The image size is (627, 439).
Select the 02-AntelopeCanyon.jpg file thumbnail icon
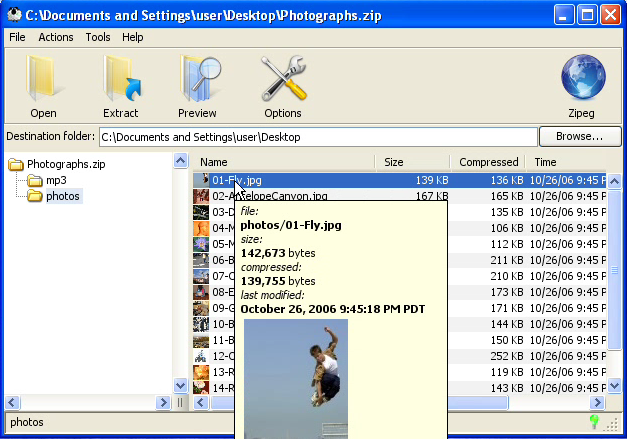[201, 197]
